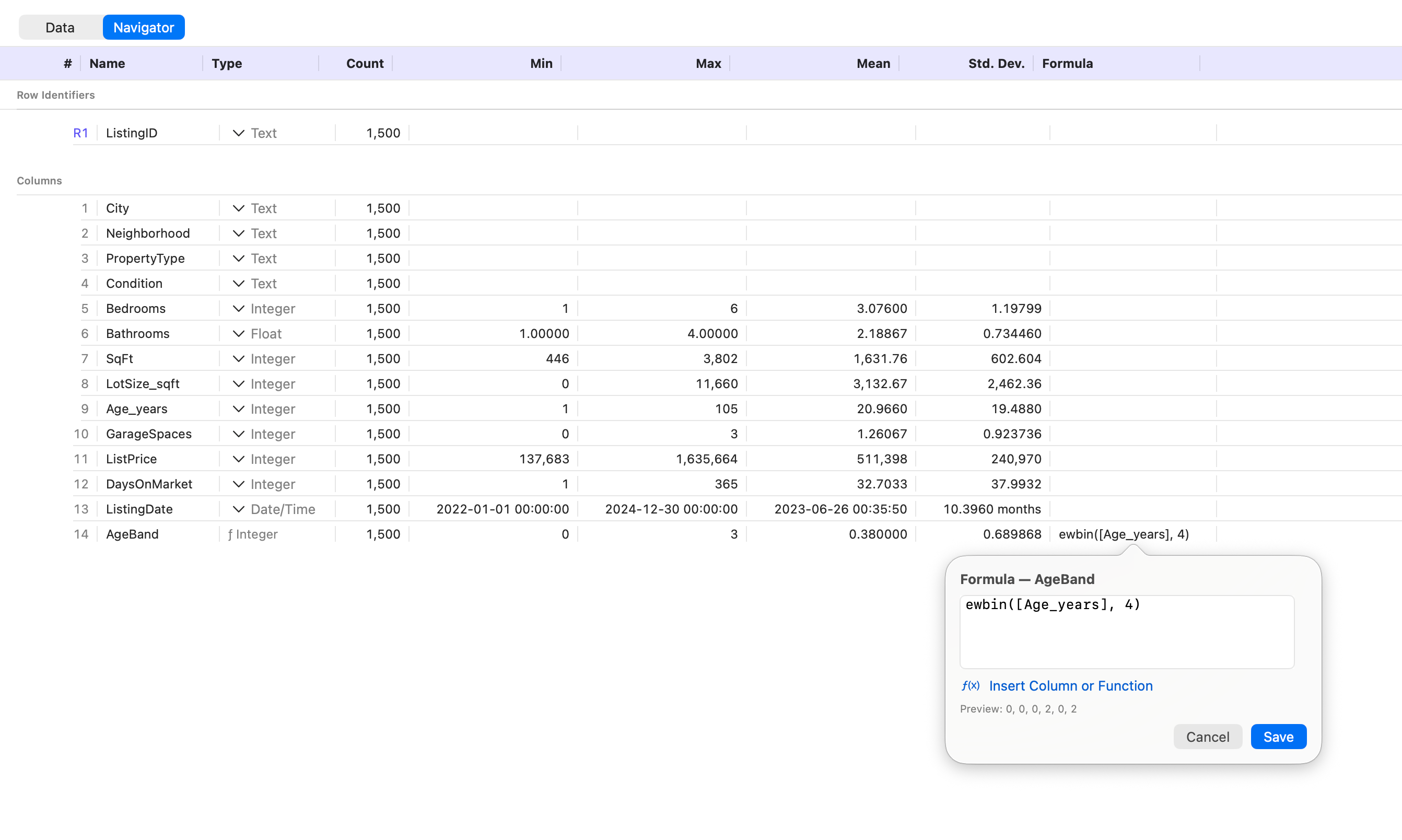Select the ListPrice column name
1402x840 pixels.
tap(131, 459)
